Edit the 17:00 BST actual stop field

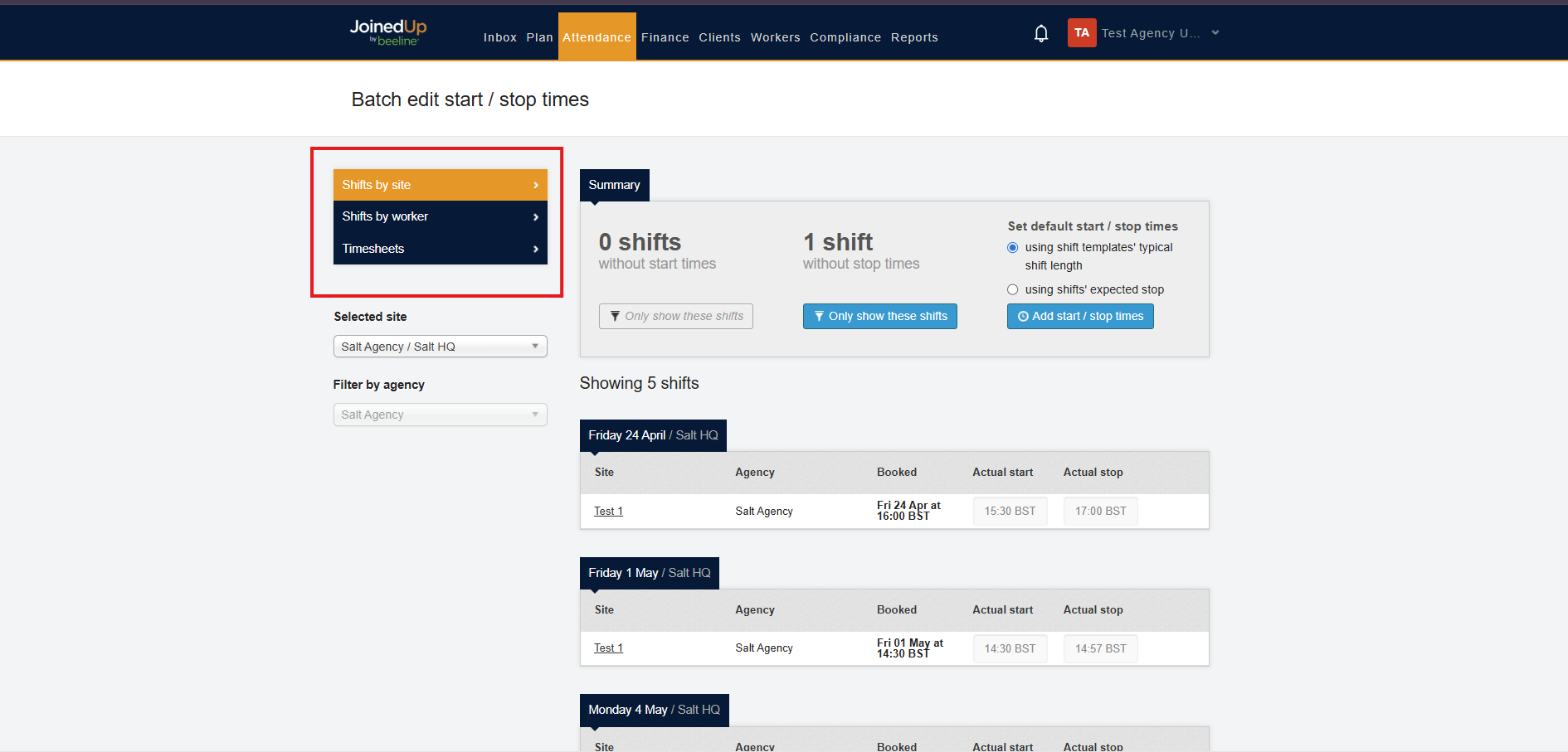tap(1101, 511)
